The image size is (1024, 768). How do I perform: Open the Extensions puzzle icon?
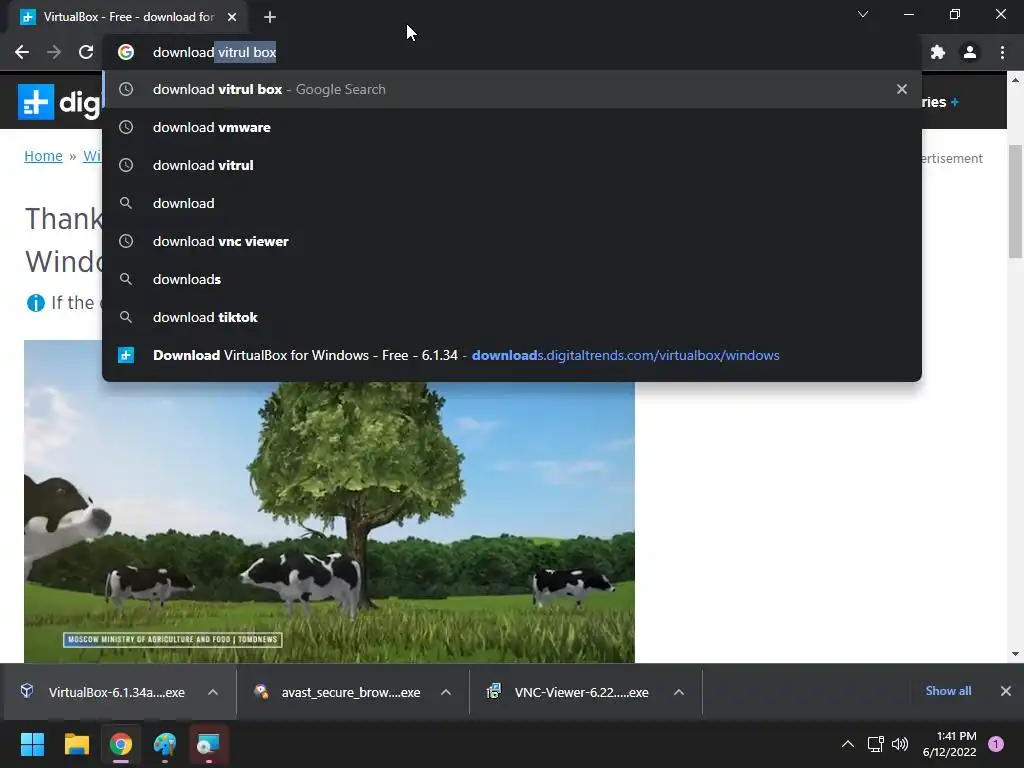[x=938, y=52]
